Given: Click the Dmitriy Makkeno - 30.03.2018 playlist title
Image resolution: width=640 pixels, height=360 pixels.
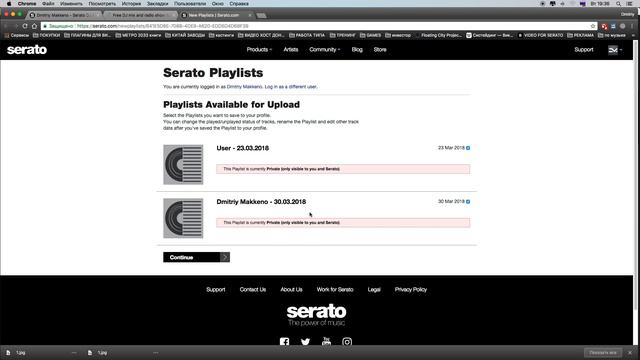Looking at the screenshot, I should (x=261, y=202).
